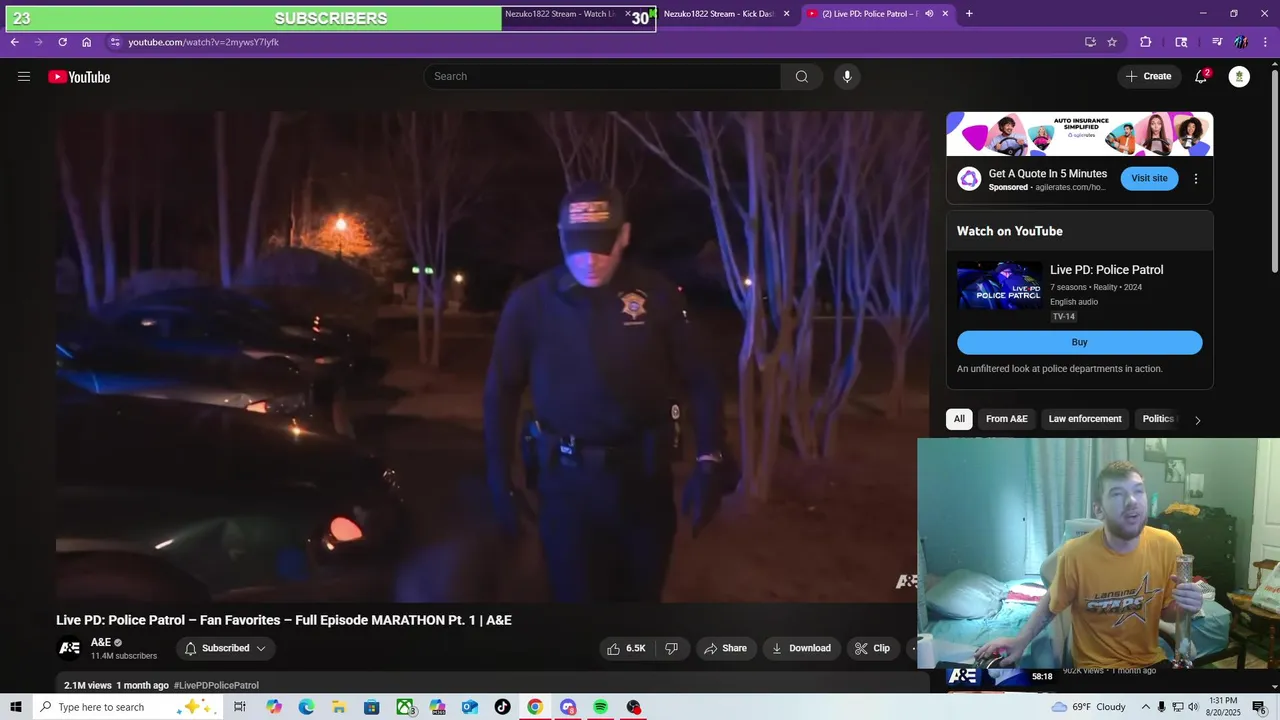
Task: Click the YouTube search field
Action: click(602, 77)
